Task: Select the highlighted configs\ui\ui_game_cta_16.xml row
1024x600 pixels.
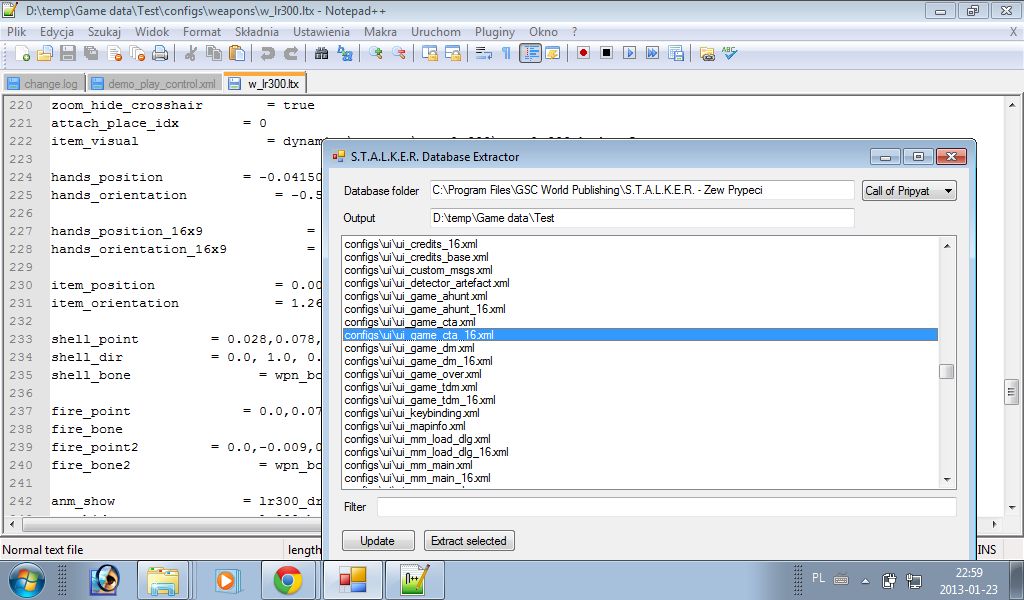Action: (641, 335)
